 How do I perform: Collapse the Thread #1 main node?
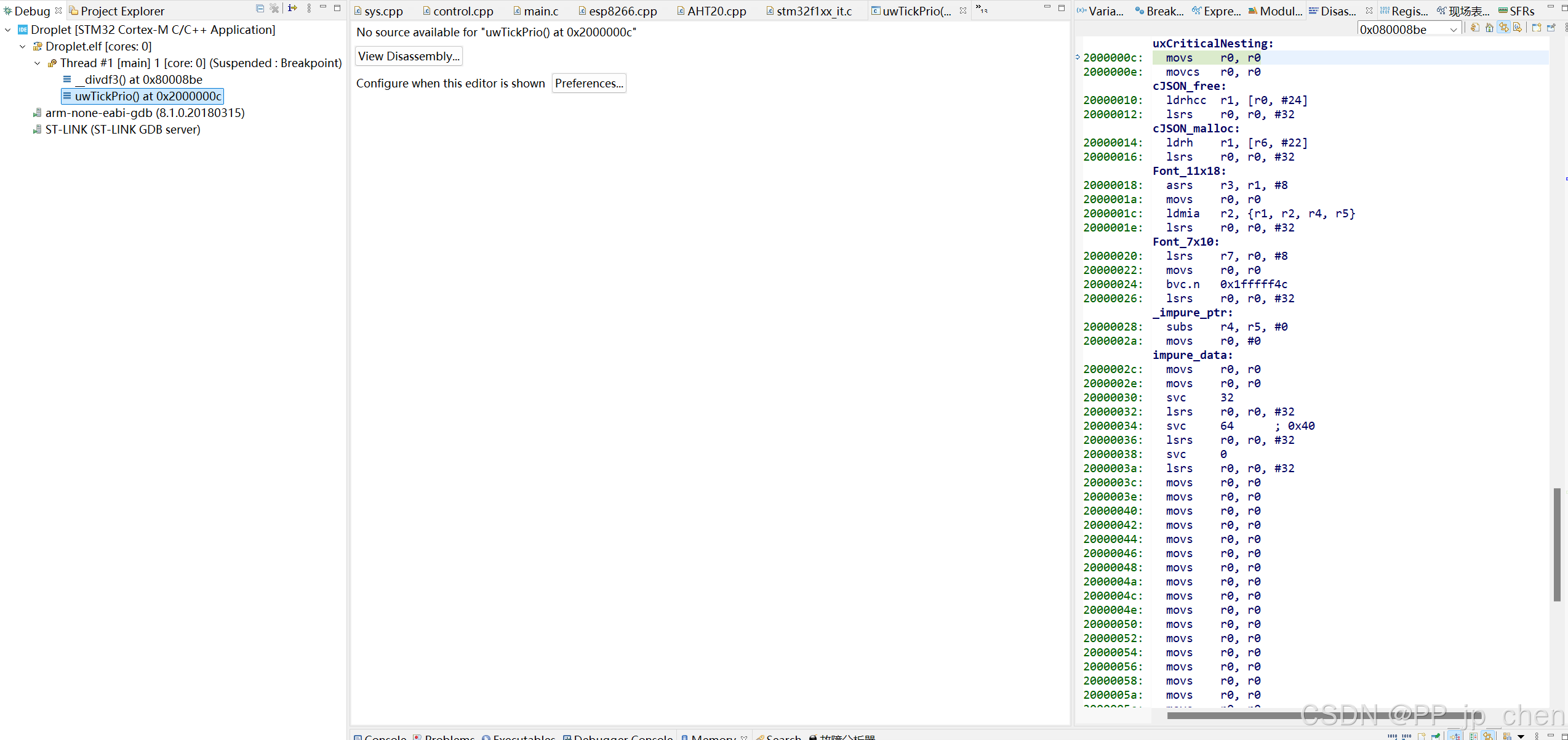[x=38, y=63]
